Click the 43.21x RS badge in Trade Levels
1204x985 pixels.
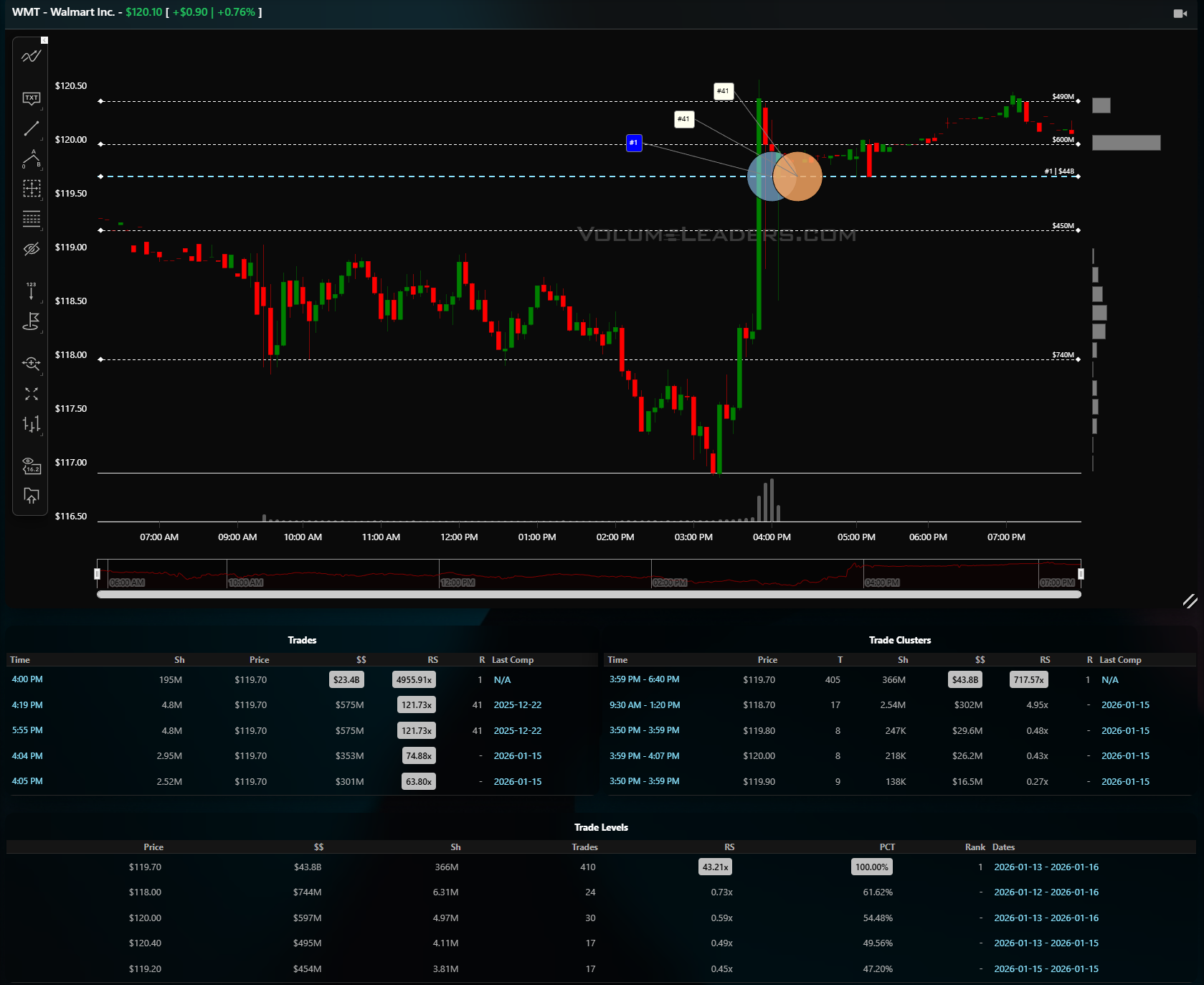[x=715, y=867]
